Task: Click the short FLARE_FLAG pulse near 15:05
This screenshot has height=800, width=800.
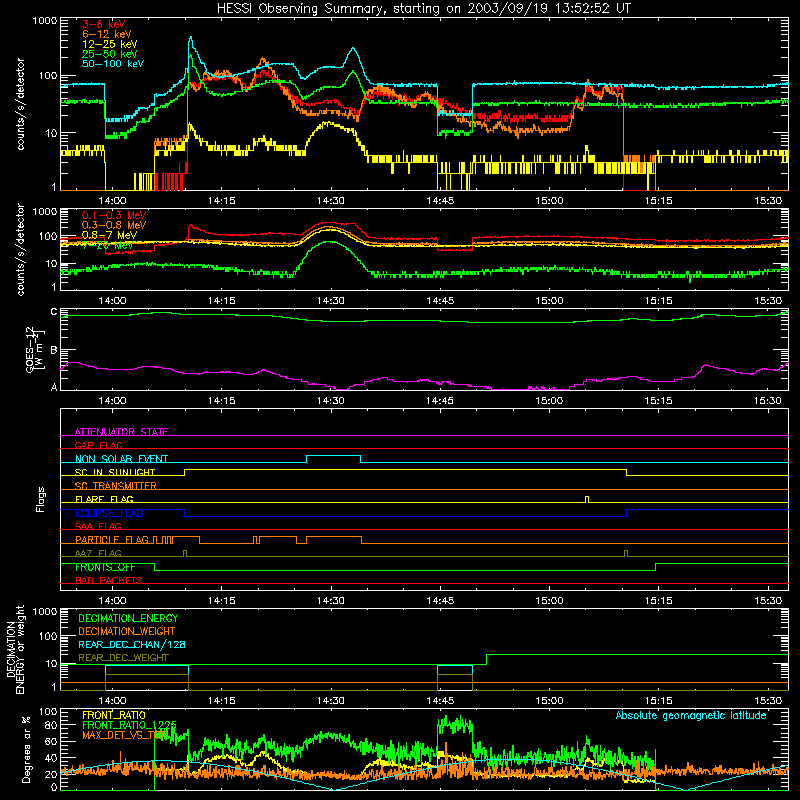Action: click(x=587, y=499)
